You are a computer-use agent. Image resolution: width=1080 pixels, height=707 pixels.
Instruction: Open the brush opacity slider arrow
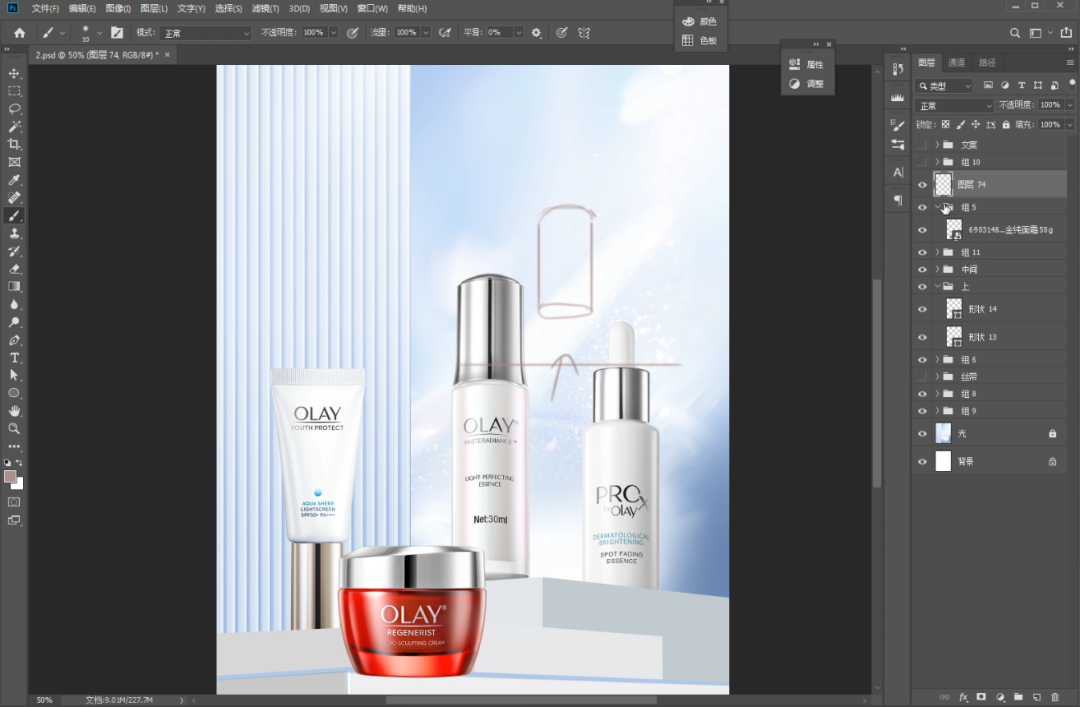[x=333, y=32]
